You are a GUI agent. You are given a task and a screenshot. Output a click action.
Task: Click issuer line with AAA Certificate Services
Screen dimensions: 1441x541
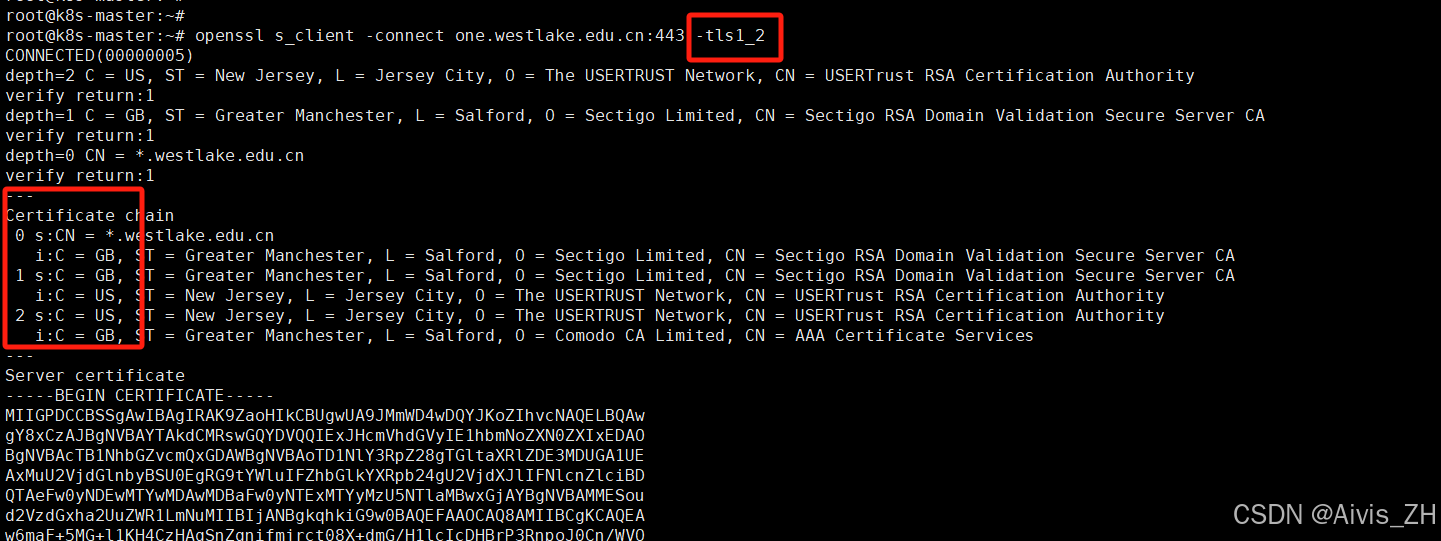[535, 336]
